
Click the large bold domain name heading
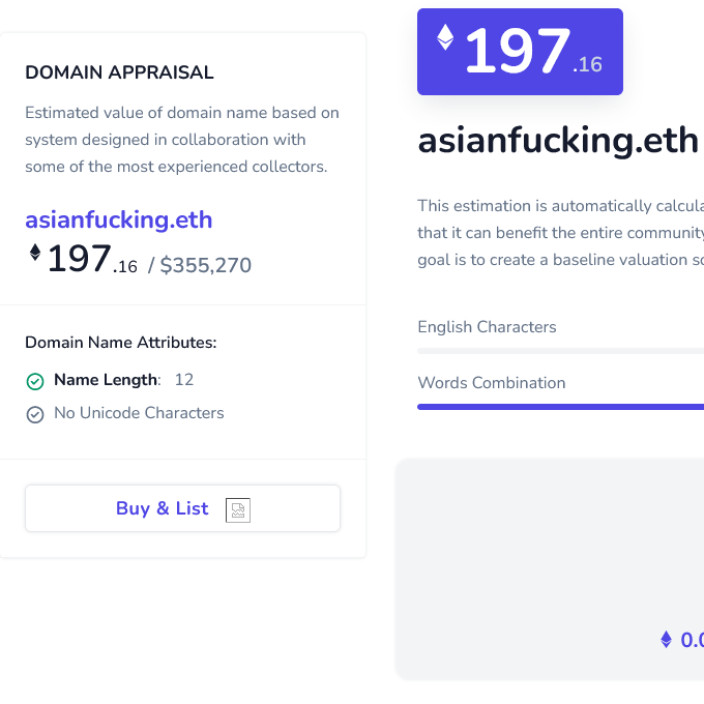[x=557, y=141]
